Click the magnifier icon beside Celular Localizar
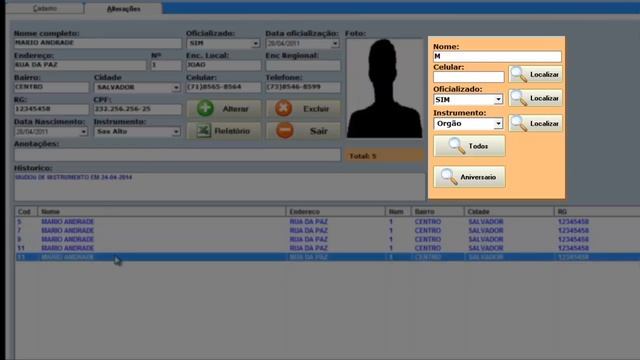The height and width of the screenshot is (360, 640). [519, 74]
